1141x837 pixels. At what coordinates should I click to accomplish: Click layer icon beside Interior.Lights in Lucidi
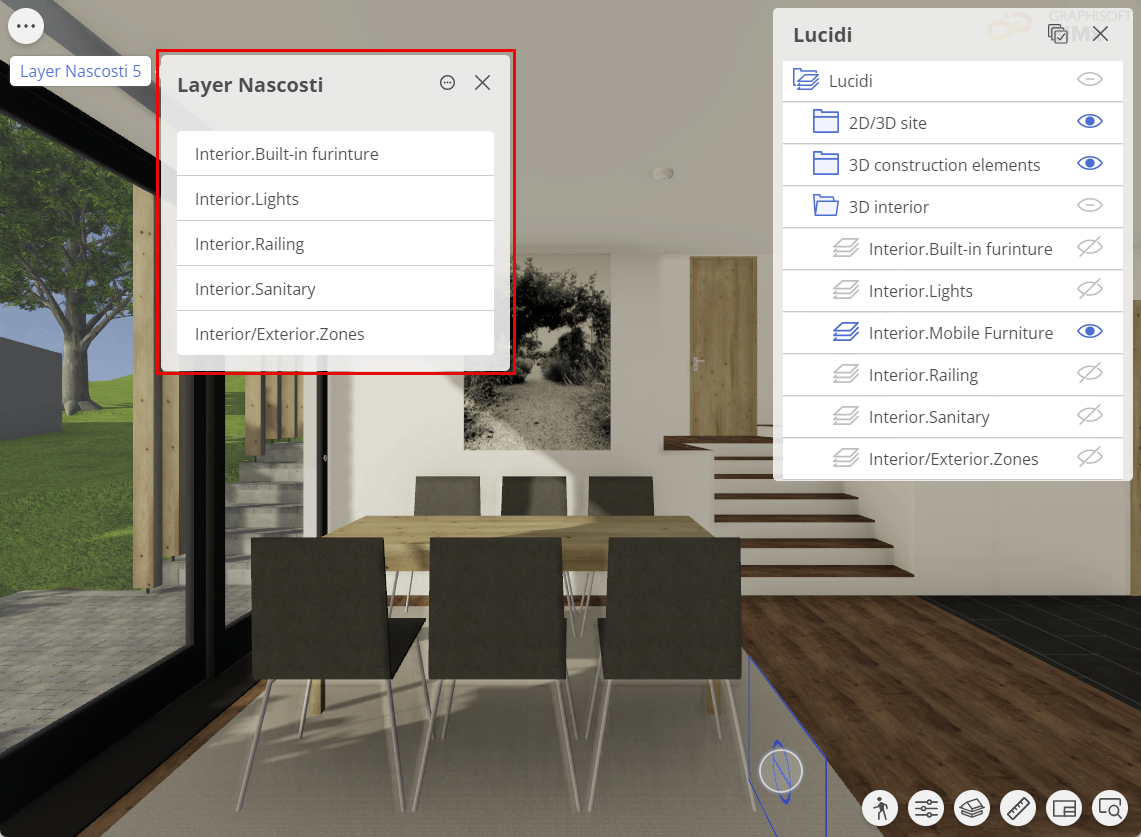pos(846,290)
